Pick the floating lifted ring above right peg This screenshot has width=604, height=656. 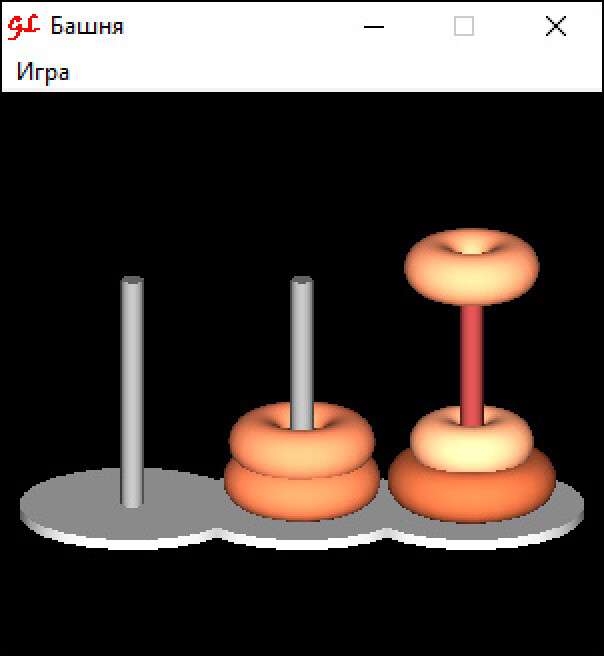pos(472,266)
